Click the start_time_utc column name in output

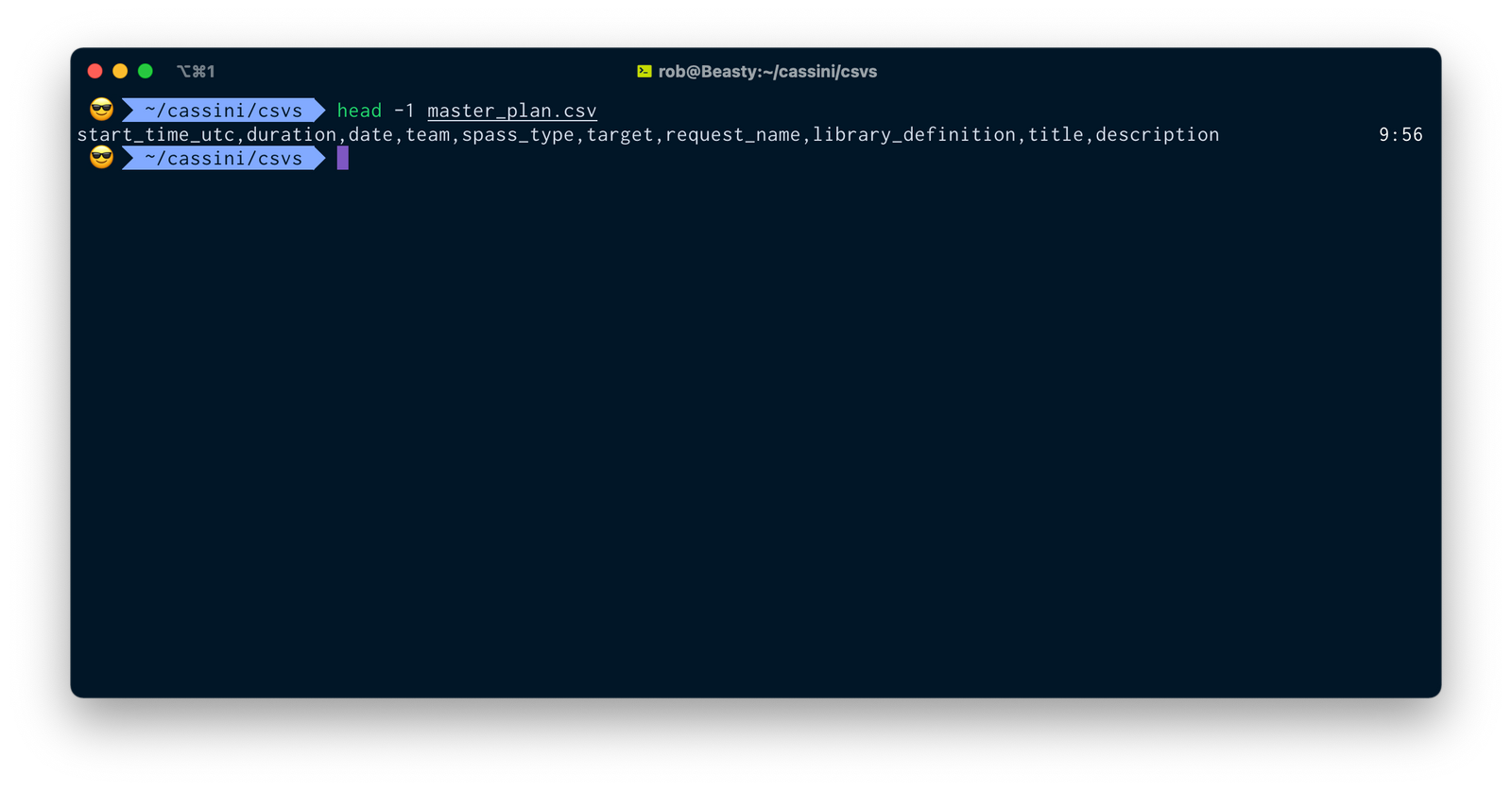coord(156,135)
